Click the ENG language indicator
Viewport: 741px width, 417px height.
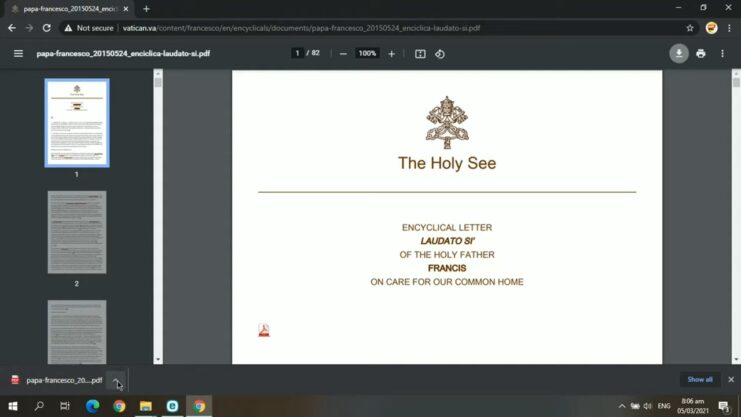pos(664,406)
